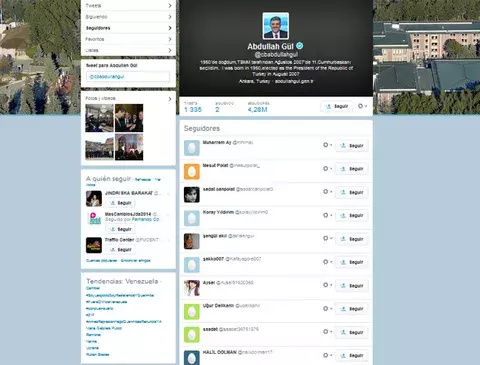The height and width of the screenshot is (365, 480).
Task: Click şengül akıl avatar photo
Action: pyautogui.click(x=192, y=241)
